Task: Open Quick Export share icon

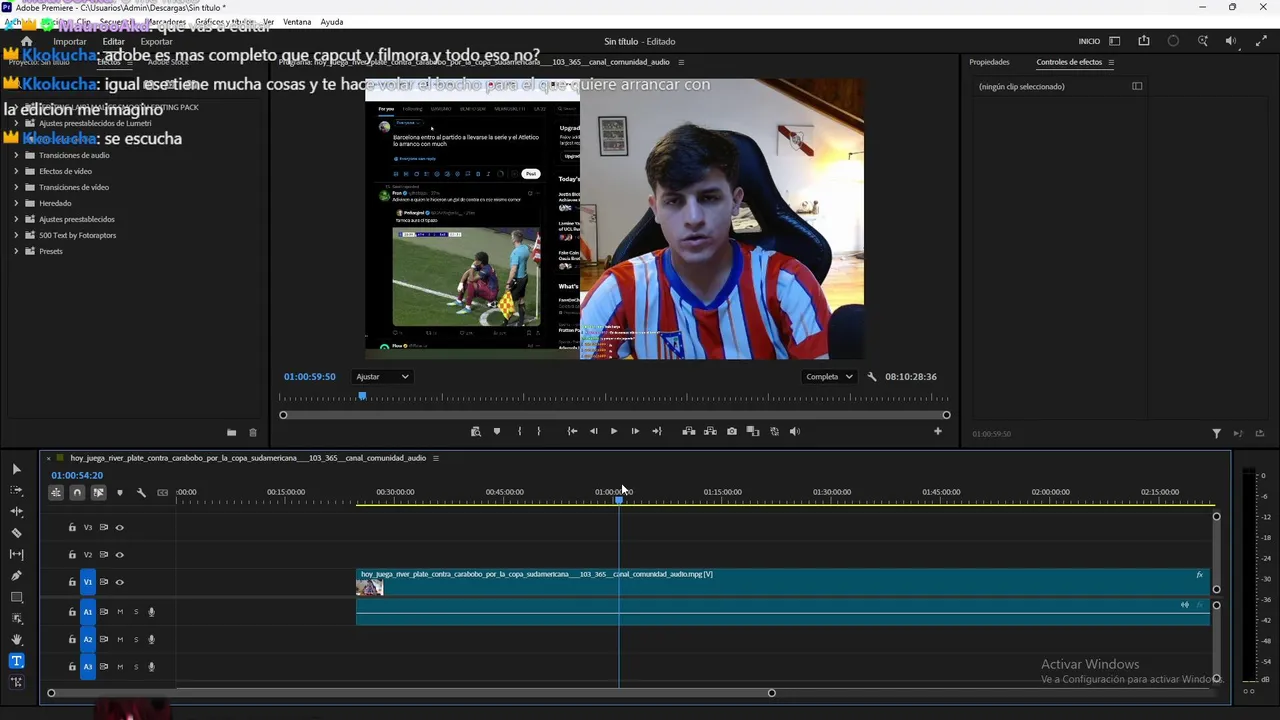Action: 1144,41
